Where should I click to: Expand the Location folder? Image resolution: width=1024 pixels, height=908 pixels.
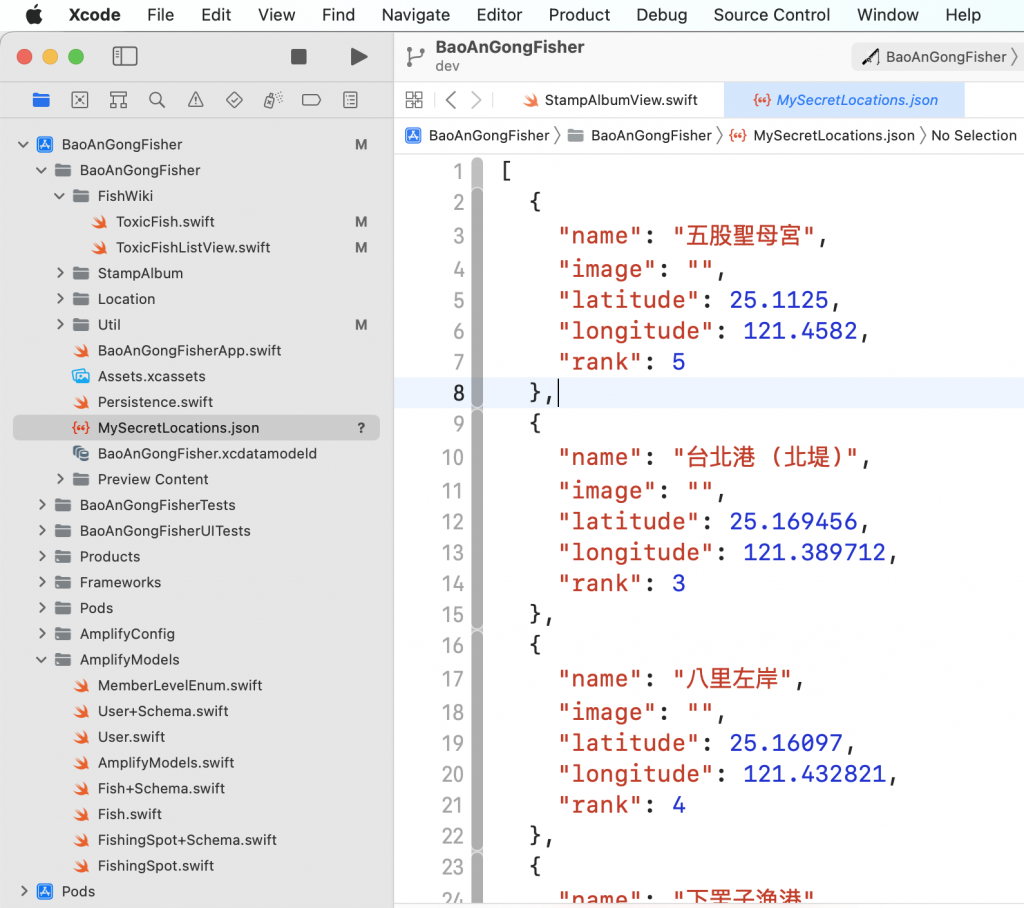click(x=60, y=299)
